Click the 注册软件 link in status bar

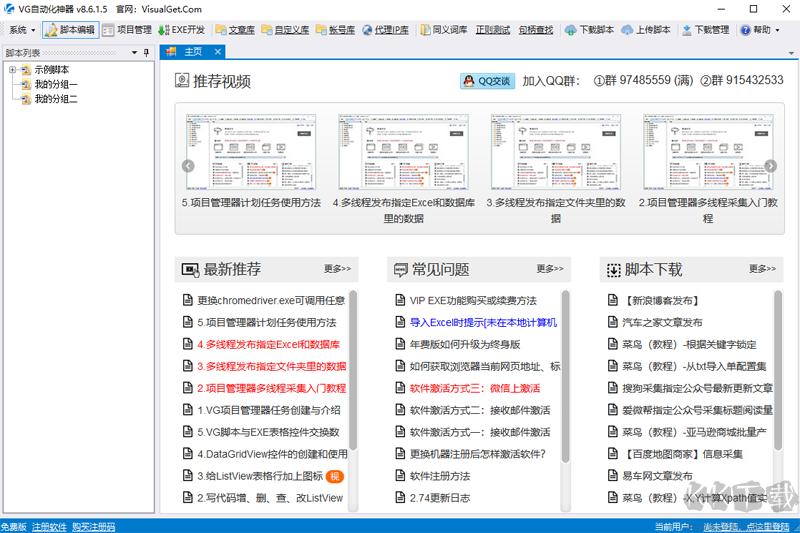pyautogui.click(x=49, y=526)
